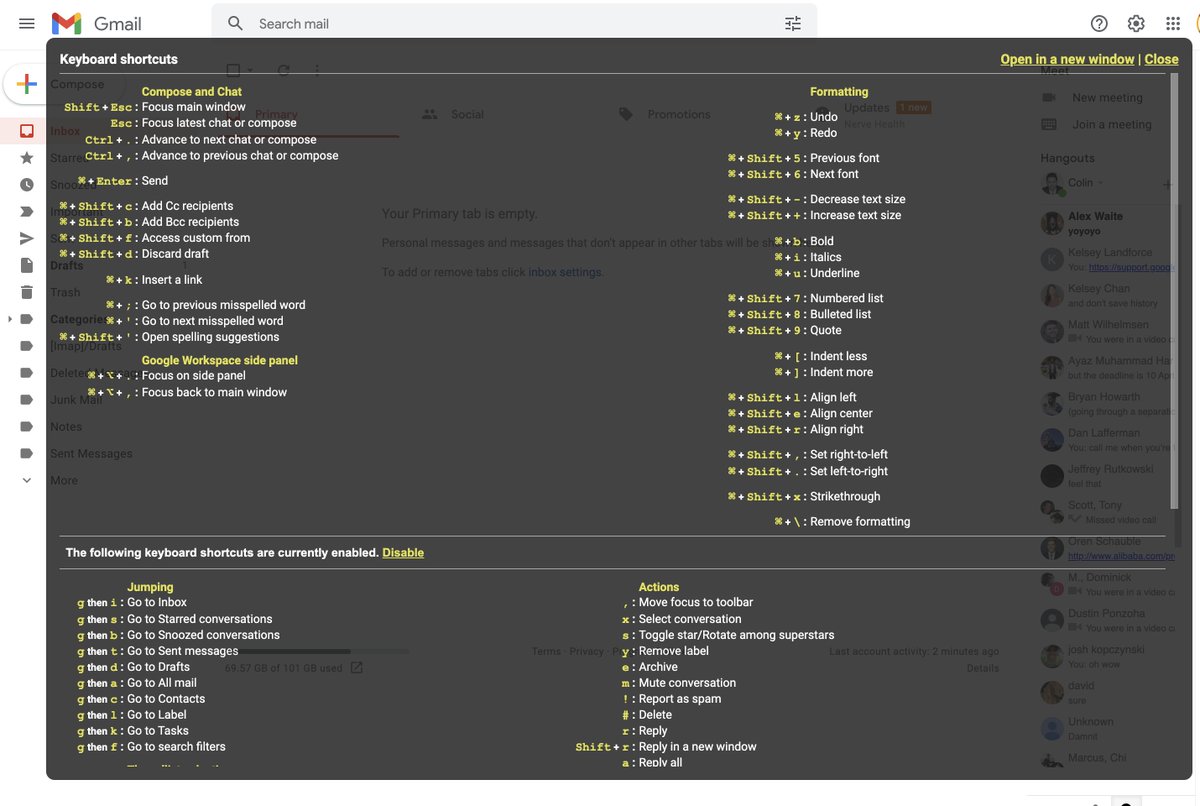The height and width of the screenshot is (806, 1200).
Task: Click the colorful Compose plus button
Action: pos(27,84)
